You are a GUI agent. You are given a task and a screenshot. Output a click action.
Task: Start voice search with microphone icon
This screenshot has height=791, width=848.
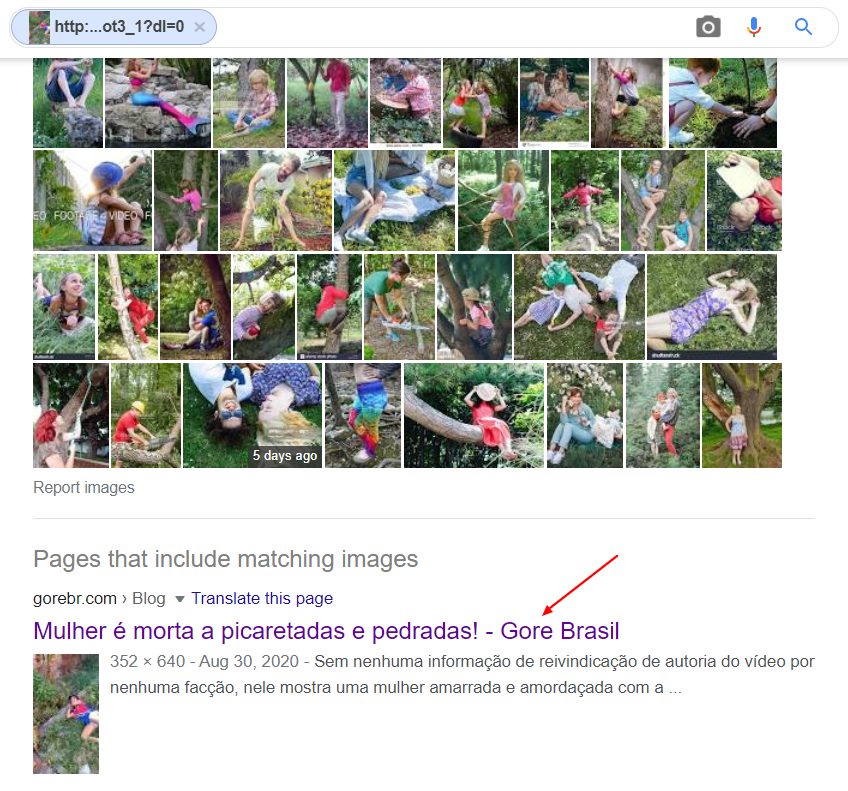coord(753,26)
